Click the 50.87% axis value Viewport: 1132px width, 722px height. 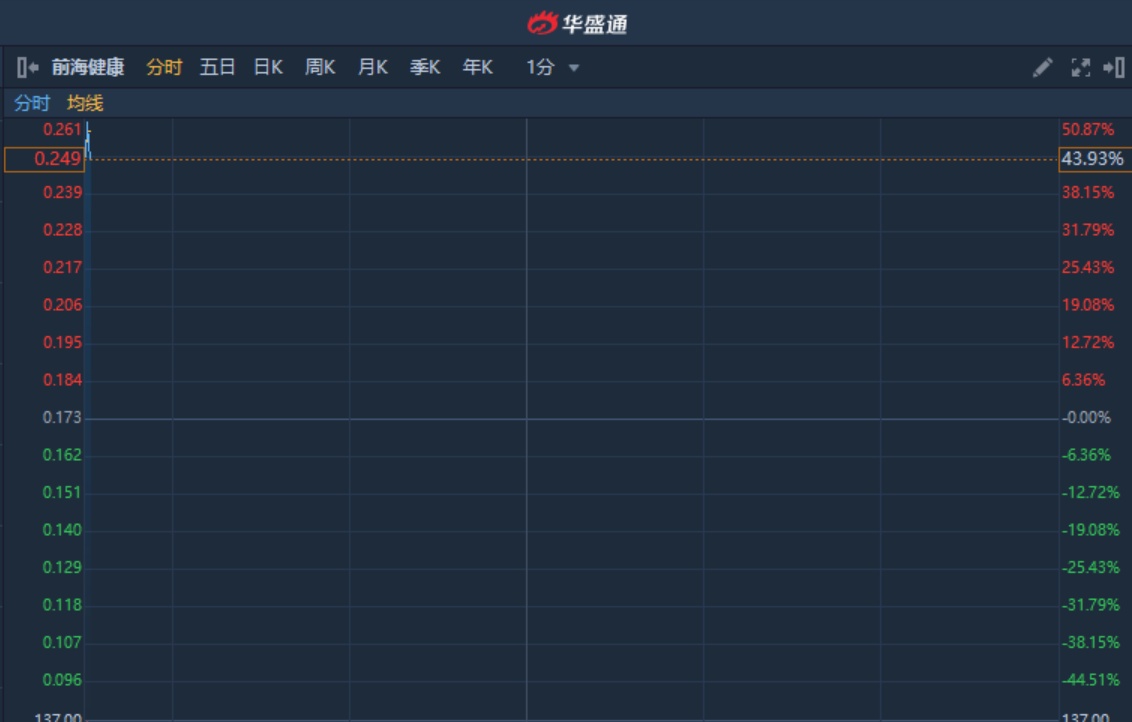pyautogui.click(x=1088, y=129)
